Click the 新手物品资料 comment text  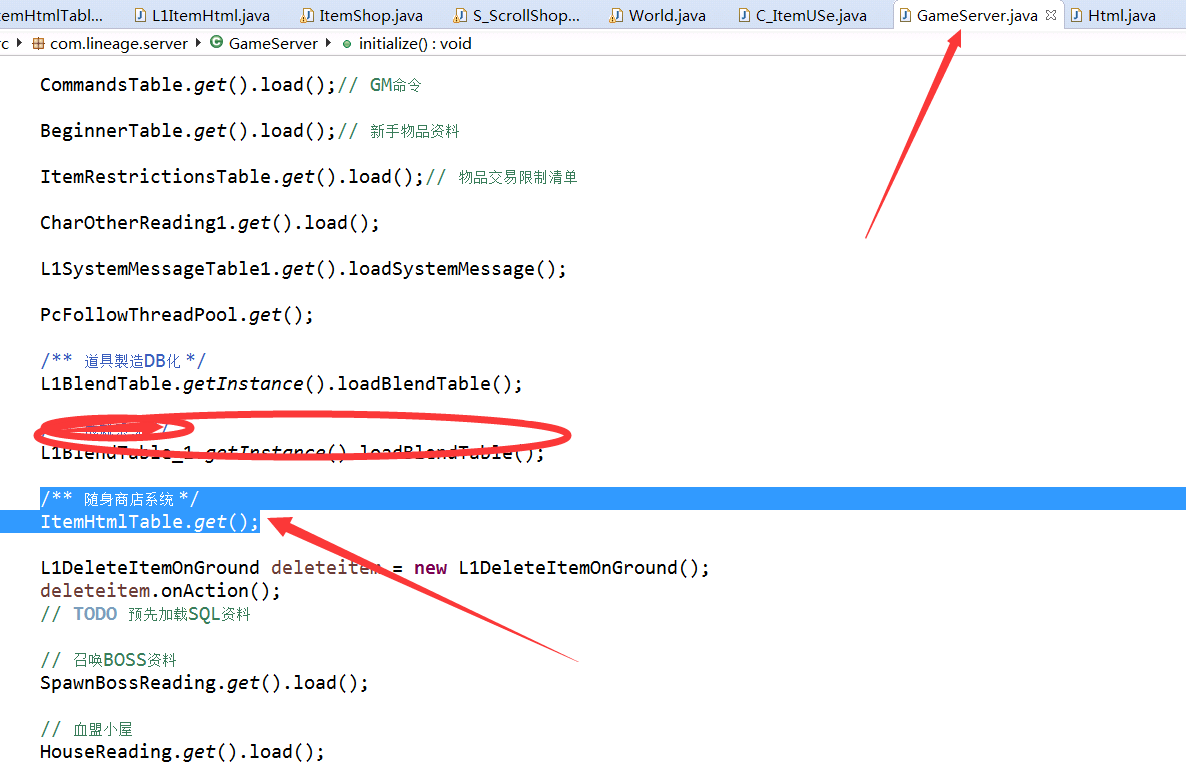tap(414, 132)
